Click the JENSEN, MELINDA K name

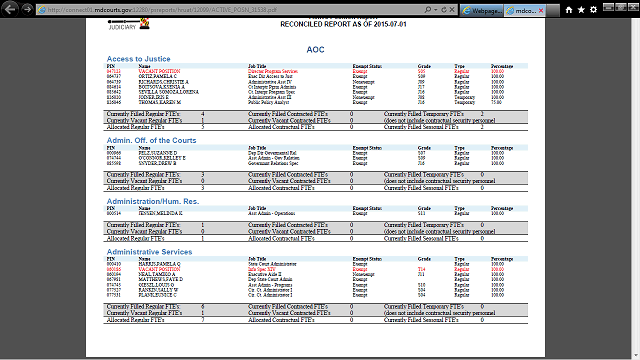point(160,213)
